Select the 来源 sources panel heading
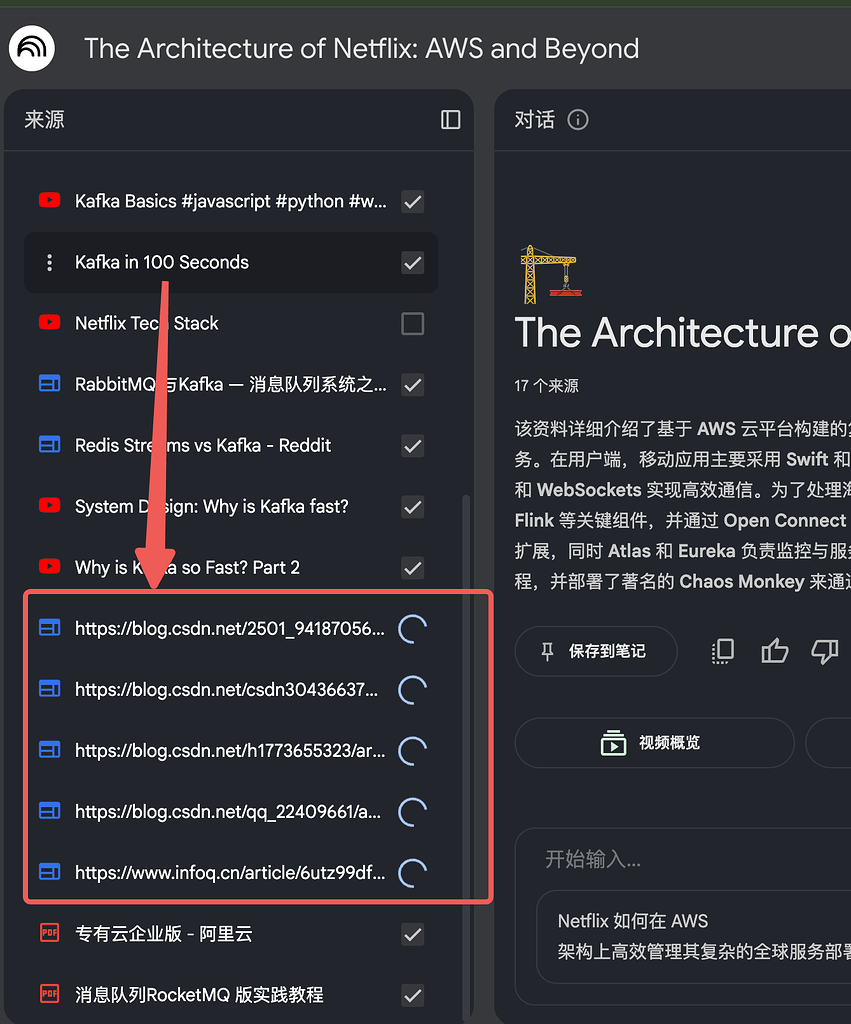 tap(44, 120)
